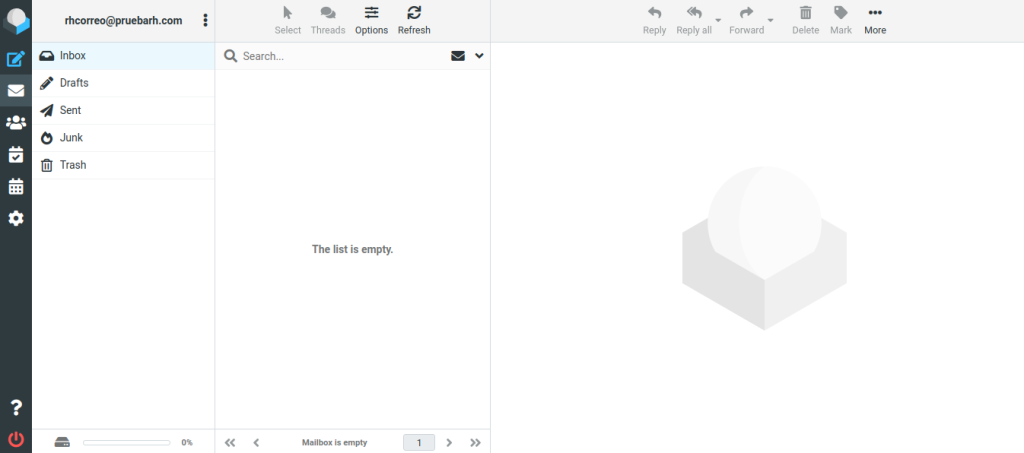
Task: Click the Refresh mail list icon
Action: (x=414, y=19)
